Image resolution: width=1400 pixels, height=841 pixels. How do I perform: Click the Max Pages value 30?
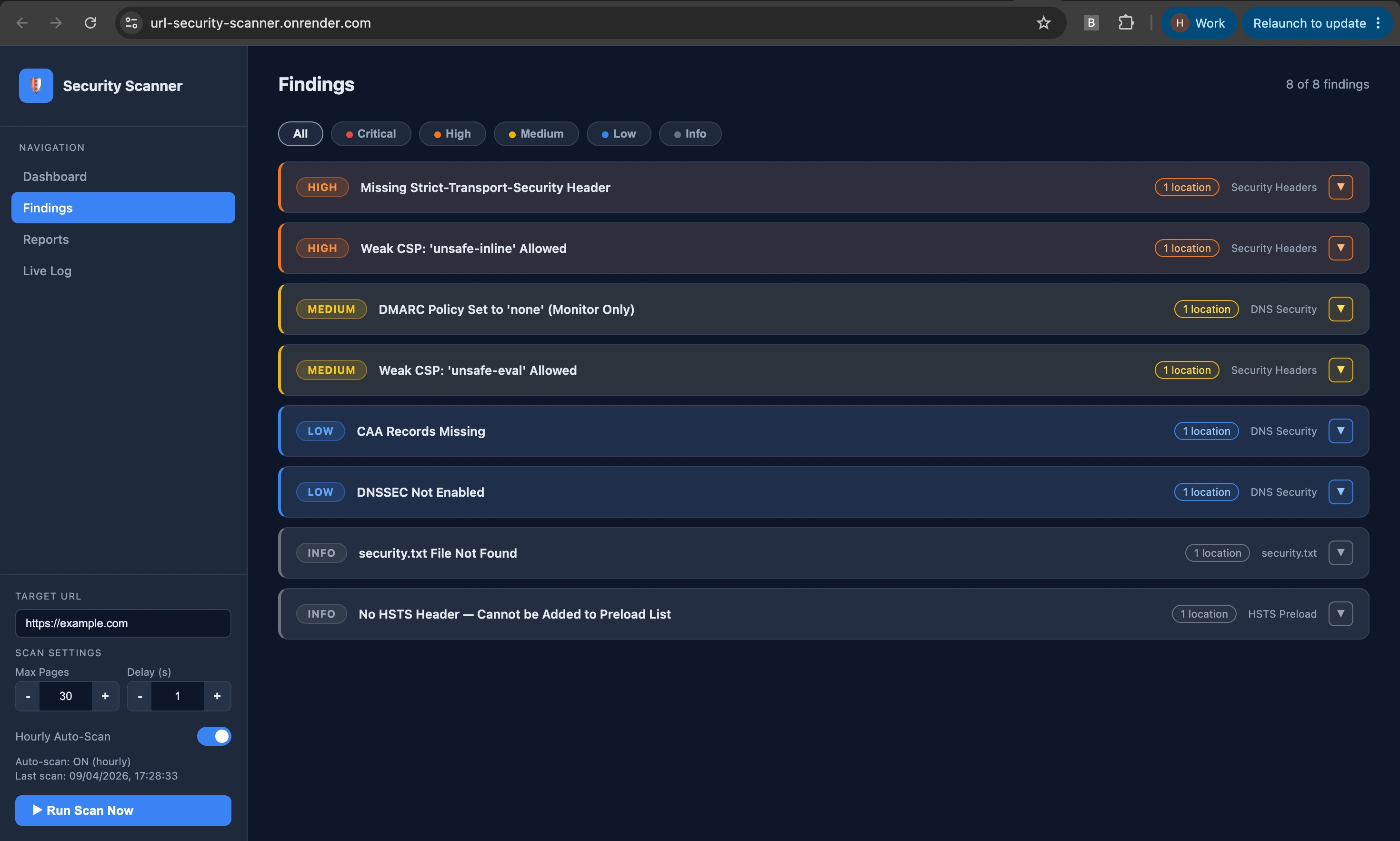pos(66,696)
